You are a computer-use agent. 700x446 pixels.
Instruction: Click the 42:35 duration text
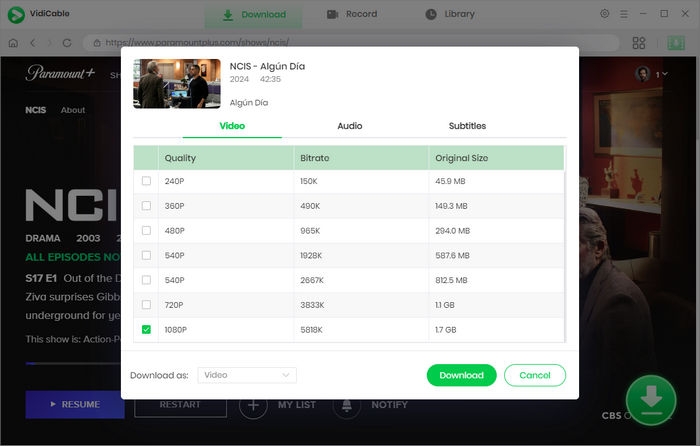point(270,79)
